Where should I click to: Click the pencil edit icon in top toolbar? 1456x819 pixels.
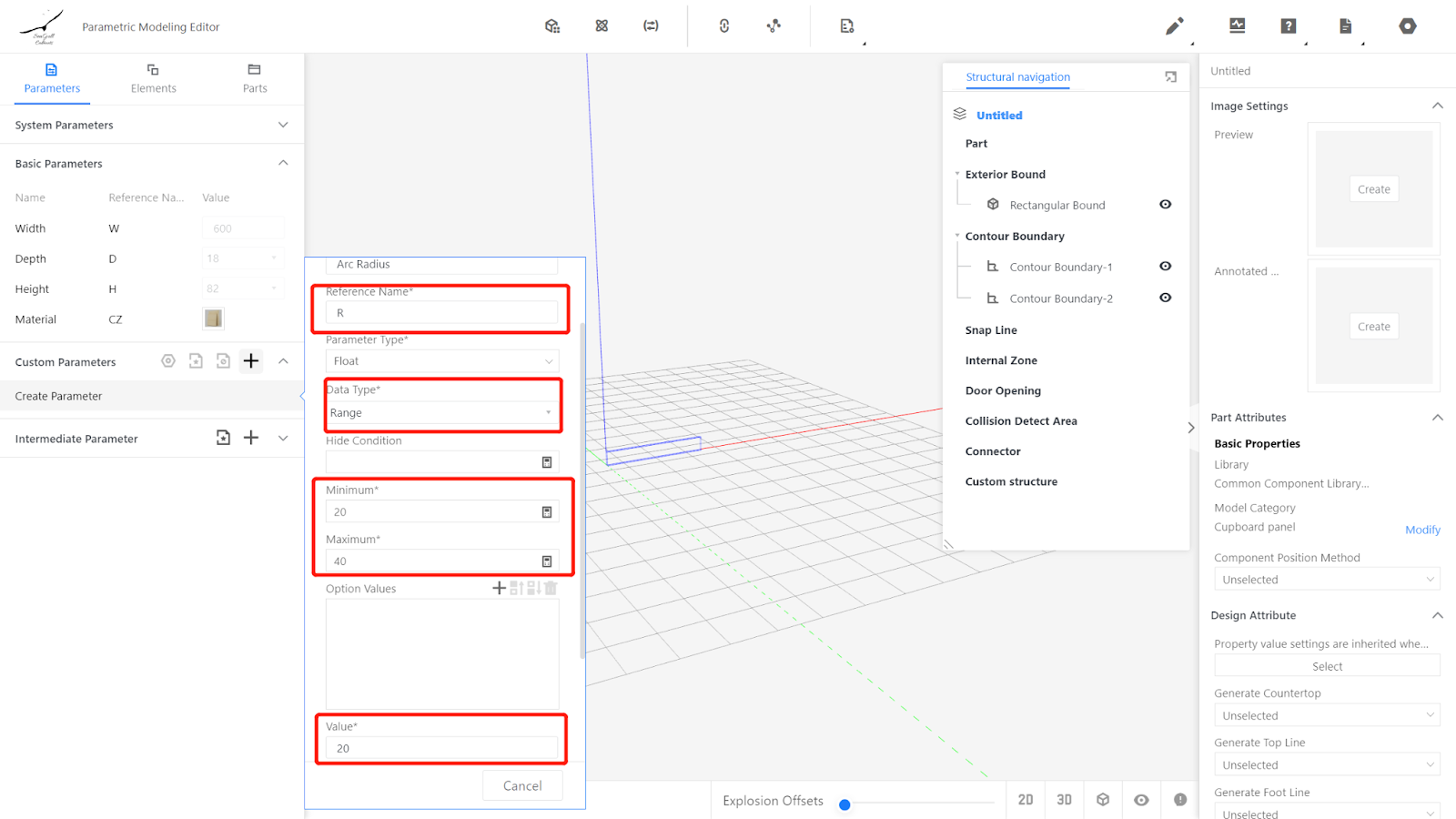1174,26
